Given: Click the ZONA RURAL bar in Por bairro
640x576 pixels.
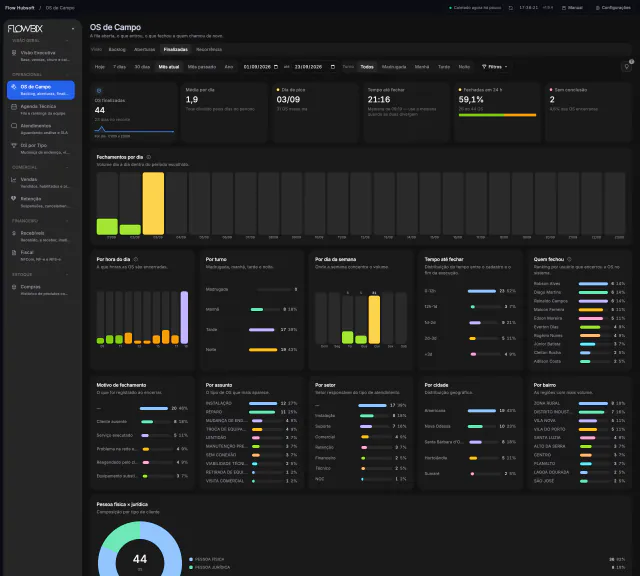Looking at the screenshot, I should (x=593, y=403).
